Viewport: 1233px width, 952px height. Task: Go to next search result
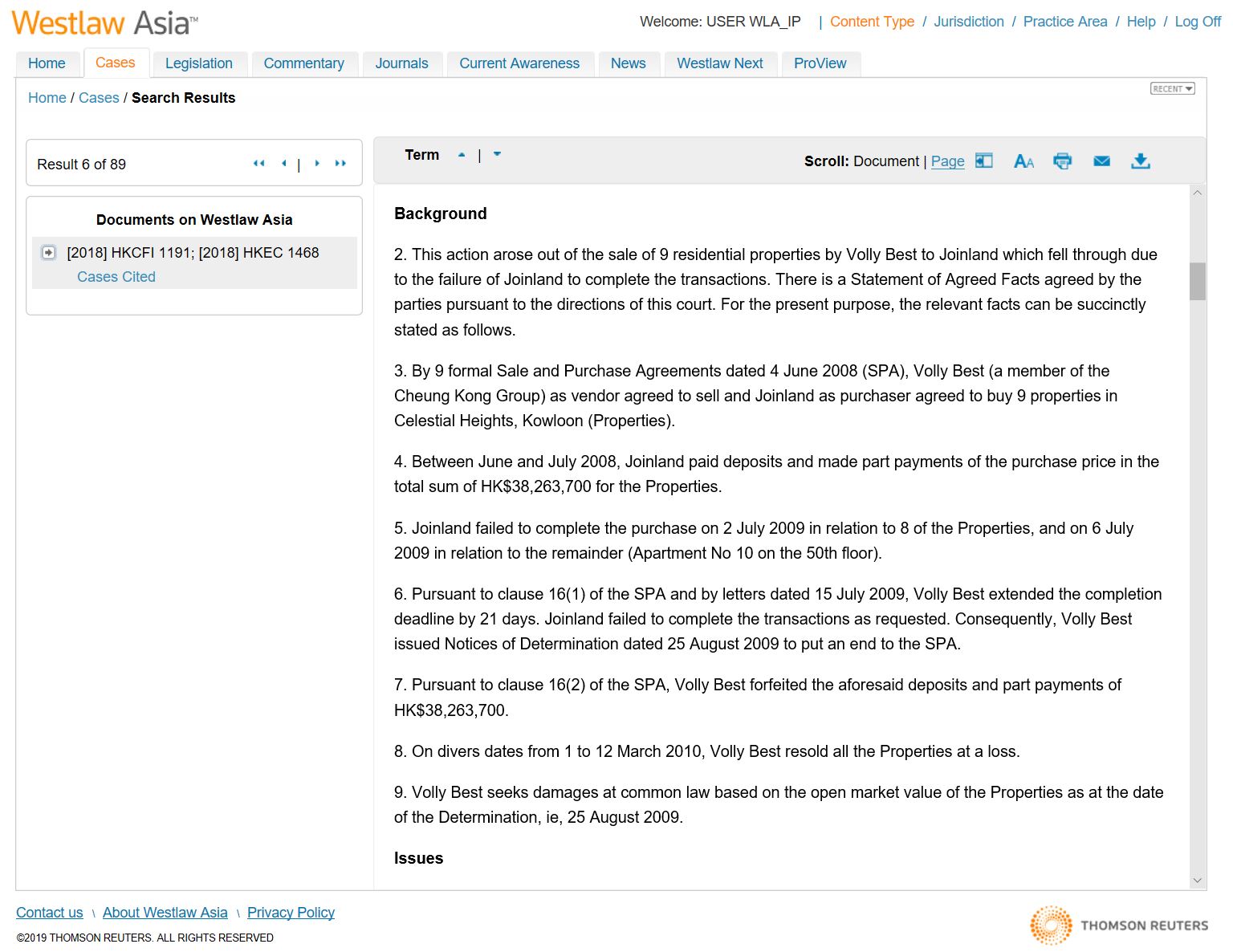pyautogui.click(x=317, y=164)
